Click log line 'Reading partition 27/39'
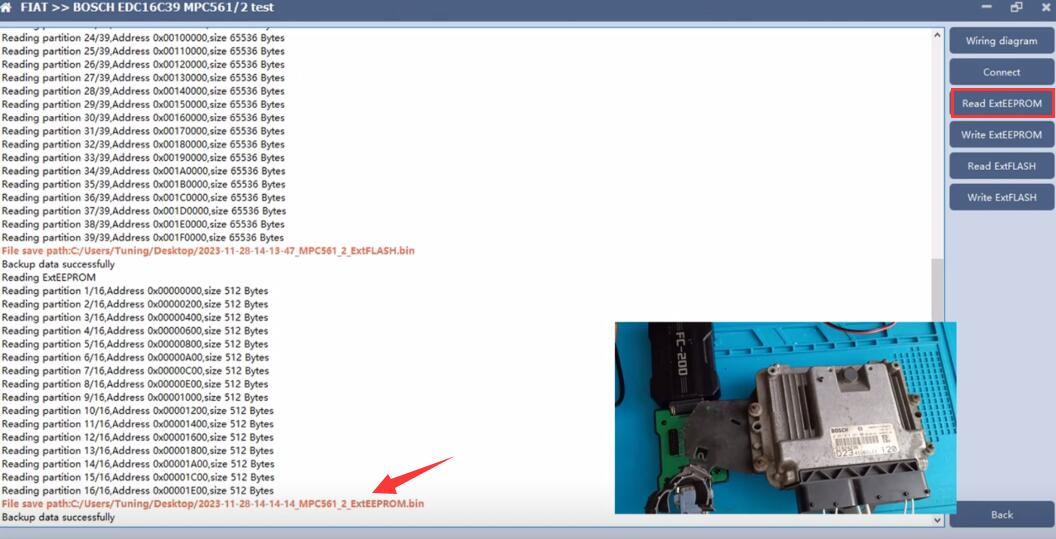Image resolution: width=1056 pixels, height=539 pixels. point(143,77)
